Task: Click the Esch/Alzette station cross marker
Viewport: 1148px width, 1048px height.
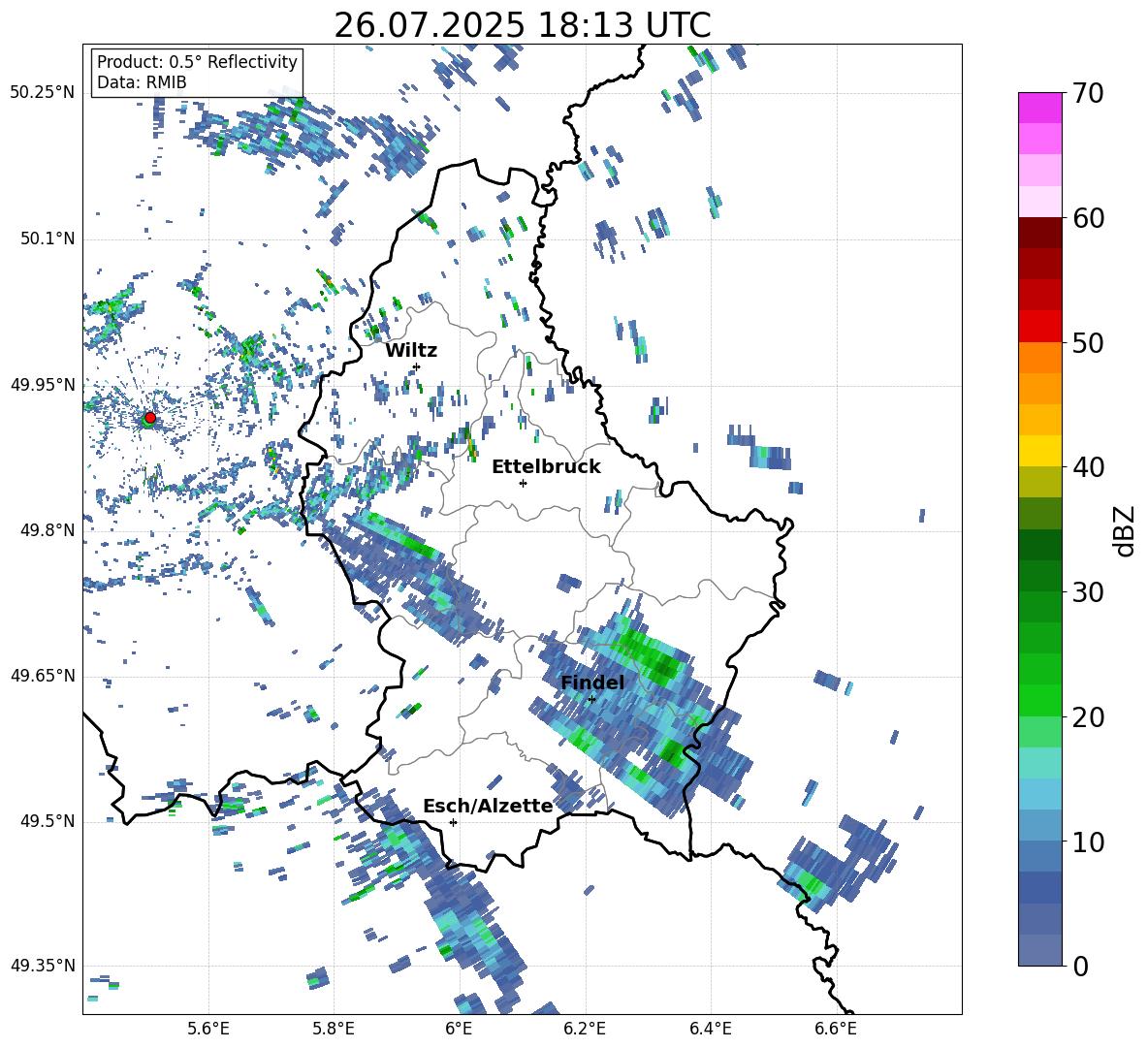Action: [x=453, y=822]
